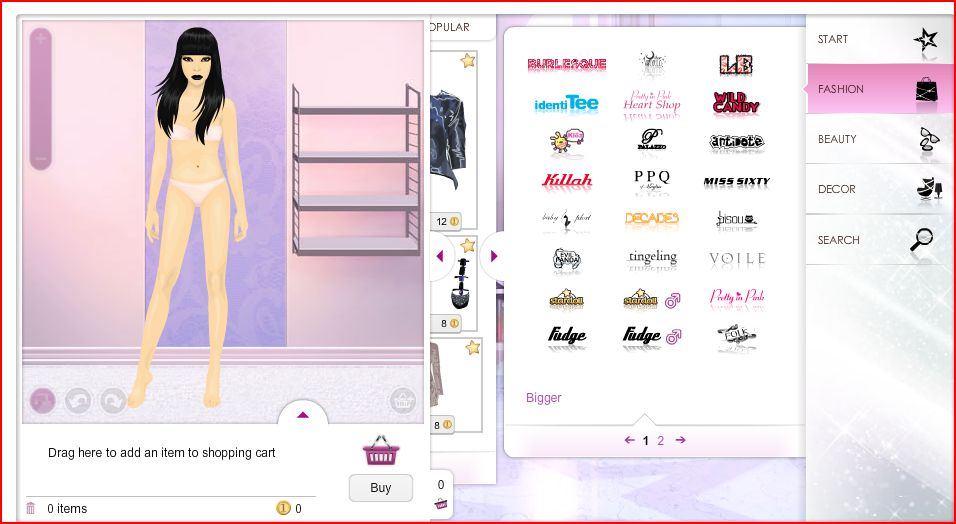Viewport: 956px width, 524px height.
Task: Click the purple shopping basket above Buy
Action: (x=381, y=451)
